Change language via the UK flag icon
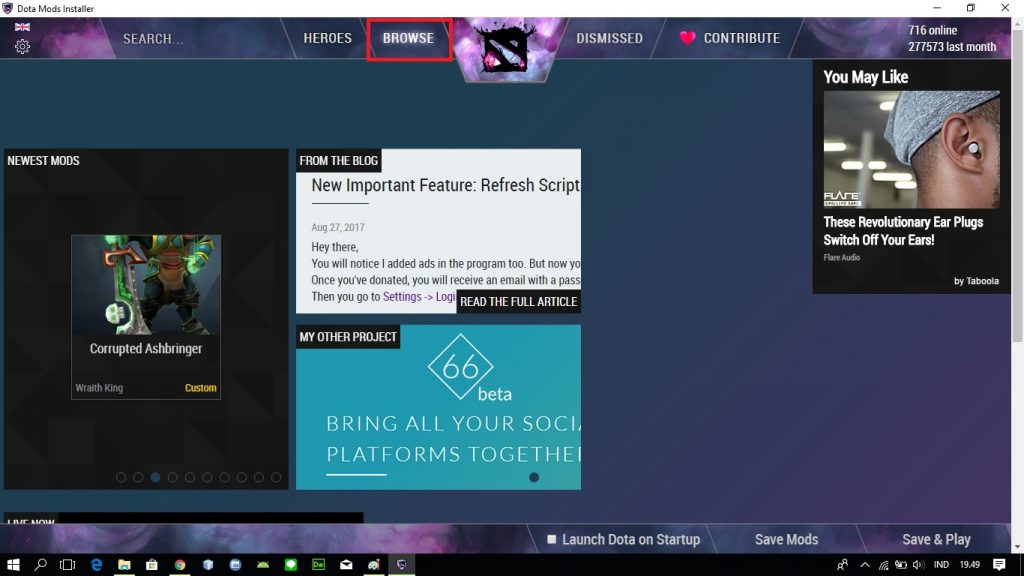 [22, 27]
